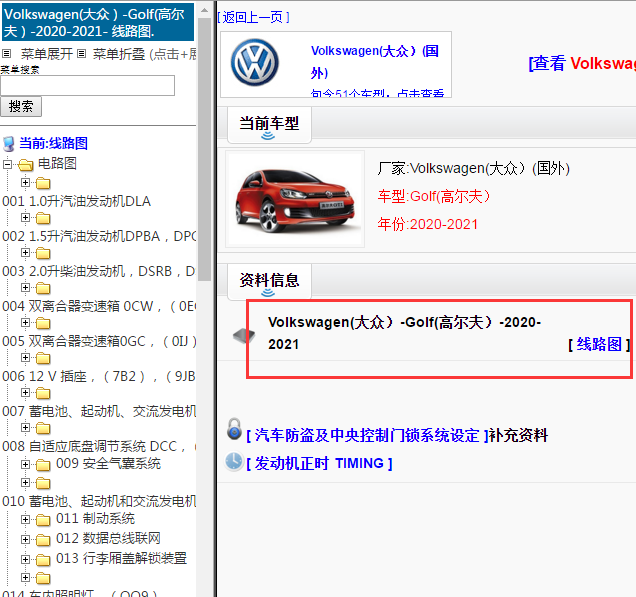Open the 当前车型 tab
636x597 pixels.
[269, 124]
